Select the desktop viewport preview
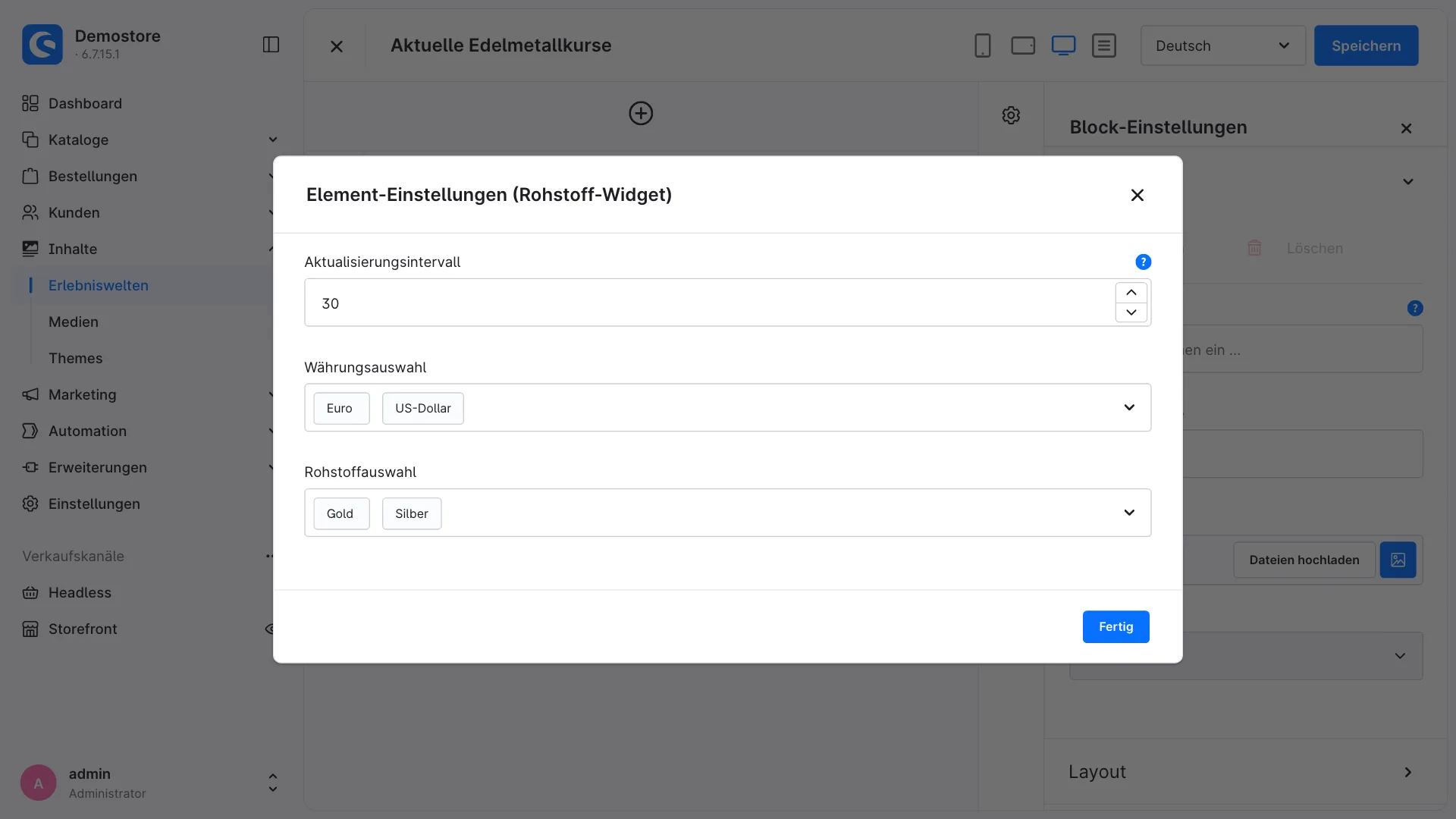 coord(1063,45)
